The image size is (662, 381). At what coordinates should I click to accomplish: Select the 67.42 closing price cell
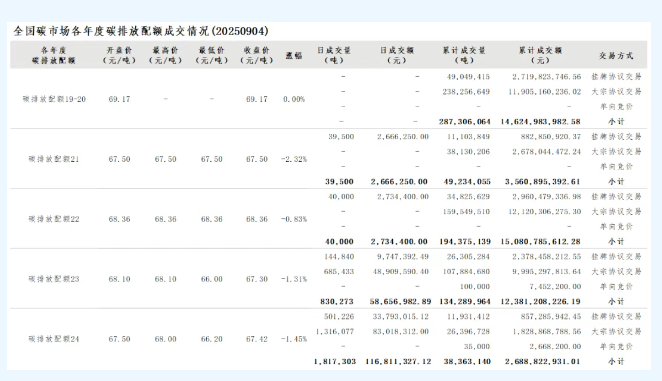coord(257,339)
